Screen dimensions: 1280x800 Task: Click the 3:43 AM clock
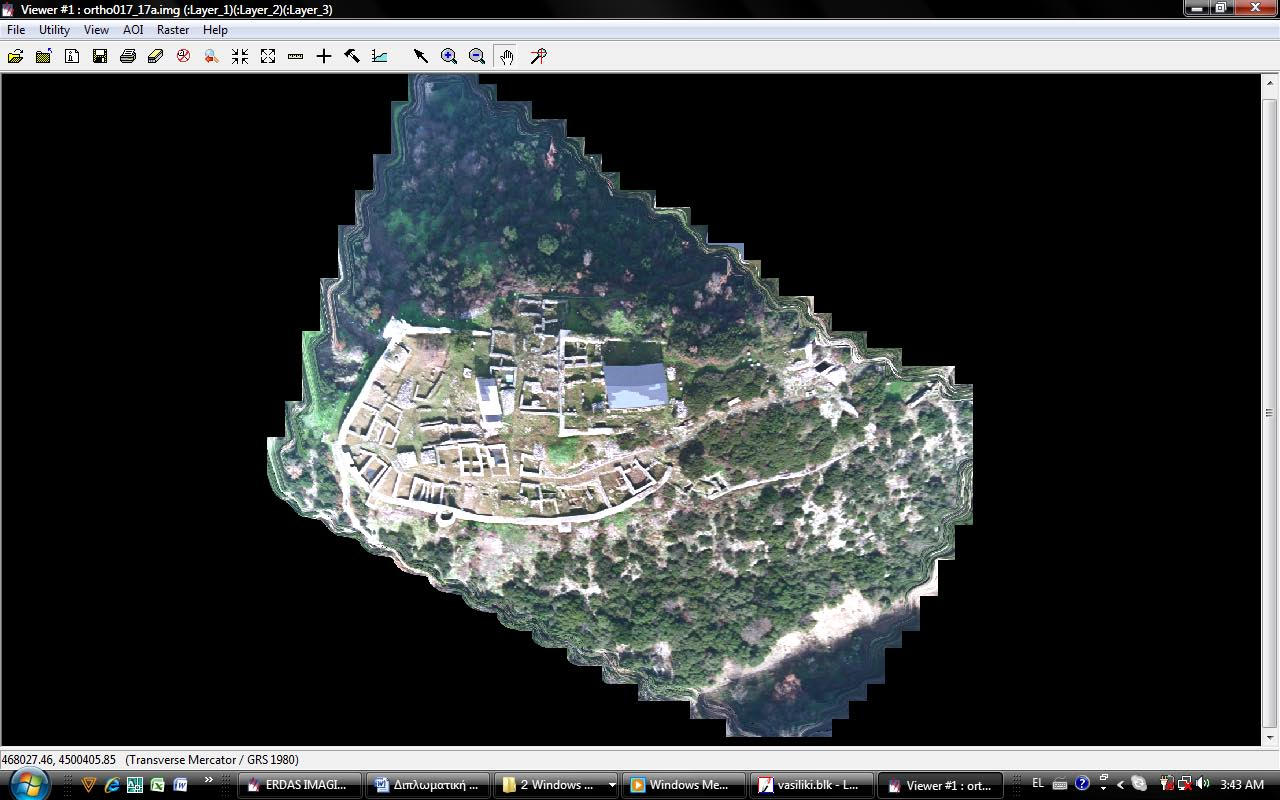coord(1242,785)
